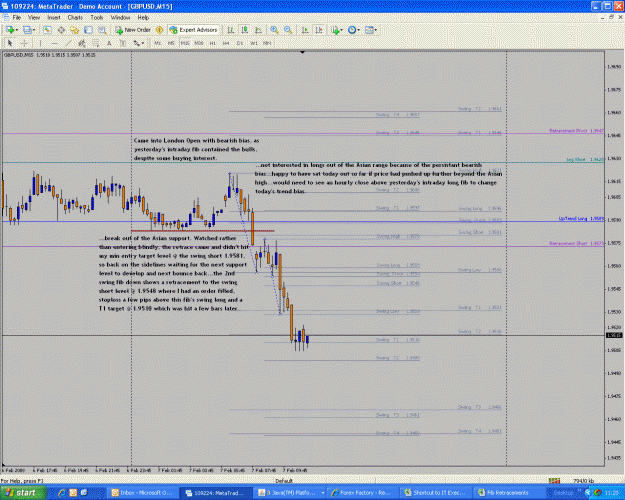Expand the Profiles dropdown arrow
The image size is (625, 500).
tap(34, 30)
